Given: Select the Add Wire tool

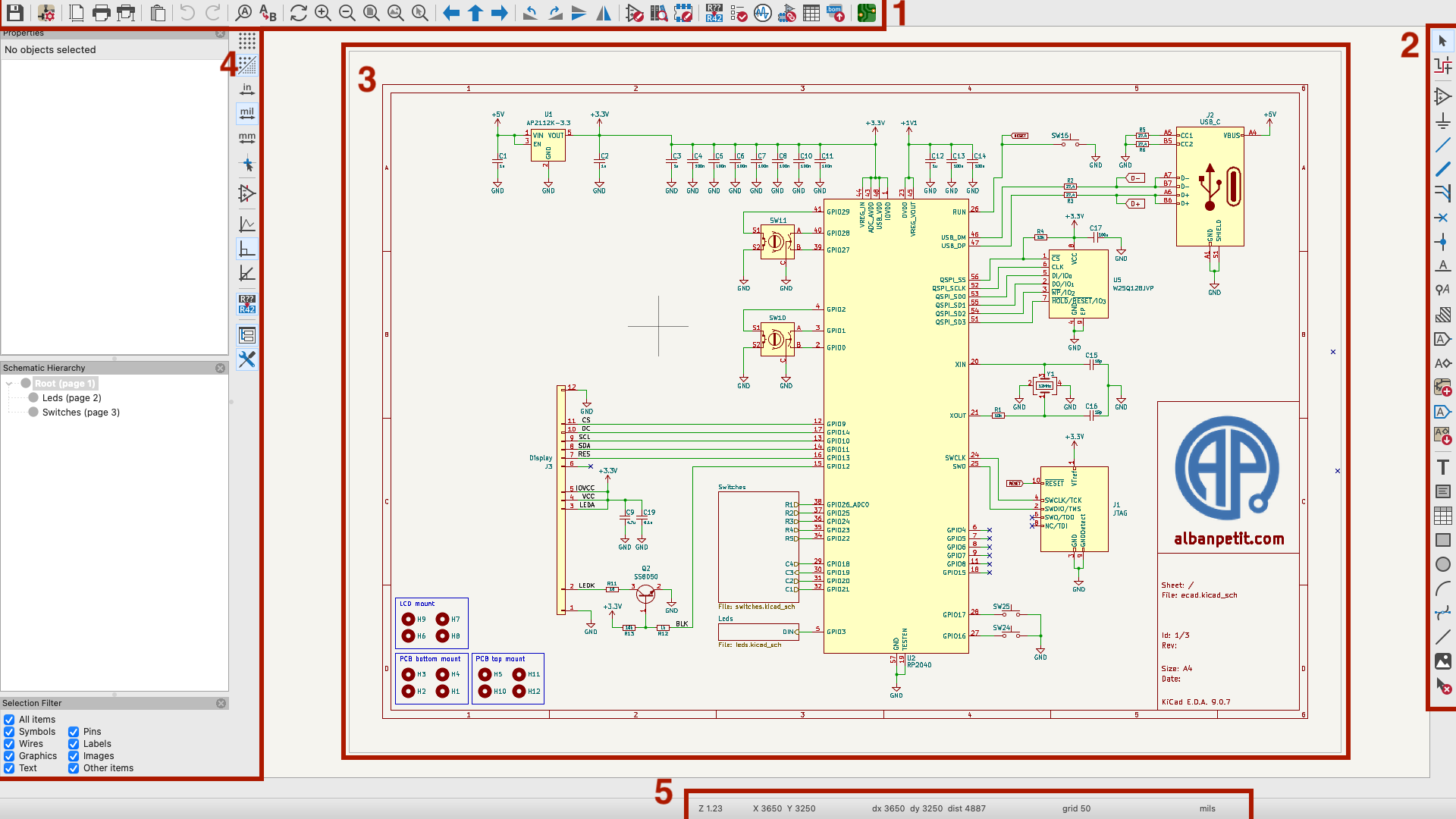Looking at the screenshot, I should coord(1442,145).
